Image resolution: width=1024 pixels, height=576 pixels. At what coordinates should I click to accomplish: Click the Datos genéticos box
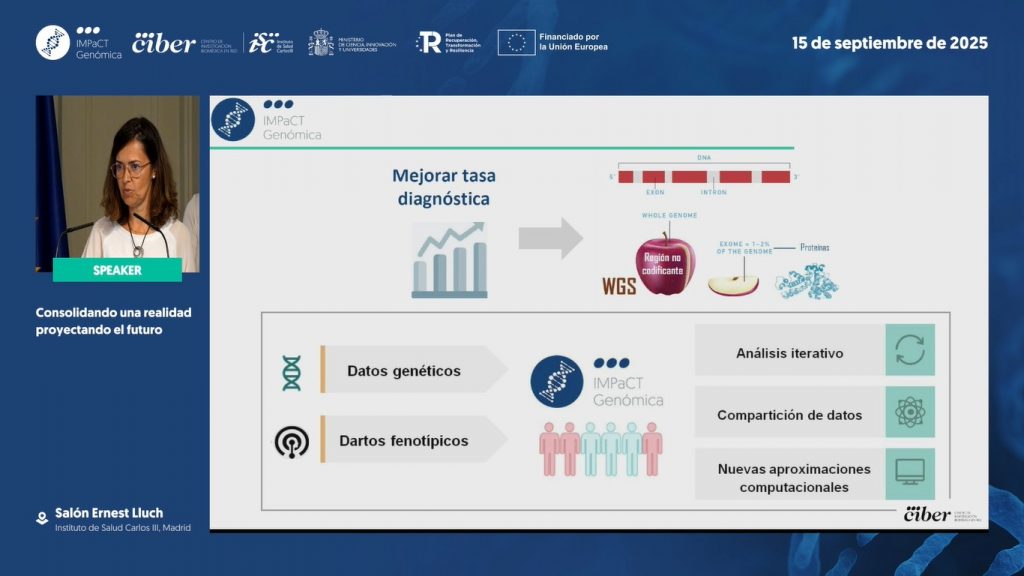coord(404,371)
